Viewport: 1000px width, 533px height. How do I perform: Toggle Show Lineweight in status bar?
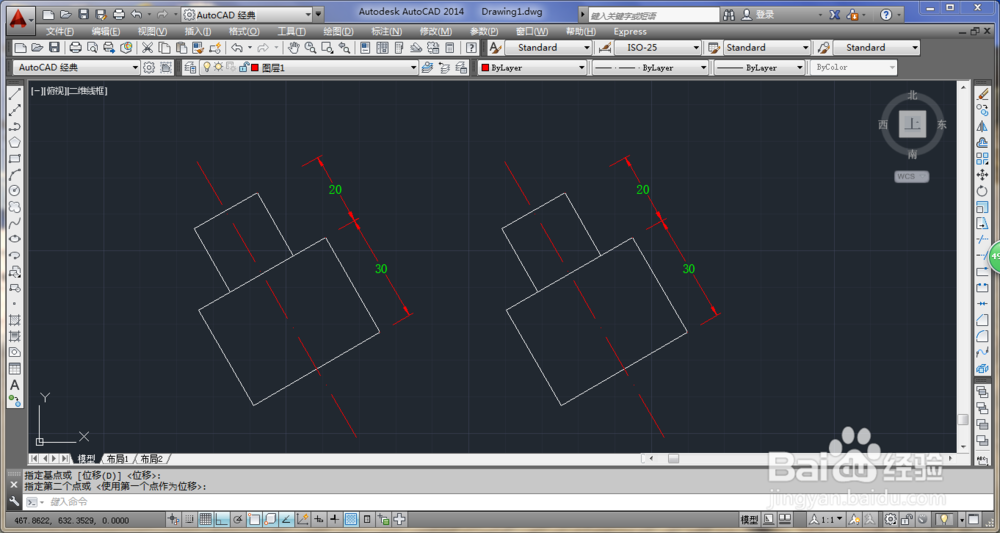[335, 519]
